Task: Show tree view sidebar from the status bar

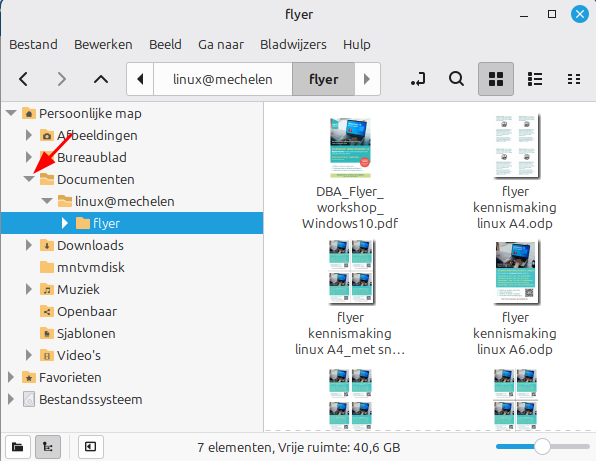Action: (48, 447)
